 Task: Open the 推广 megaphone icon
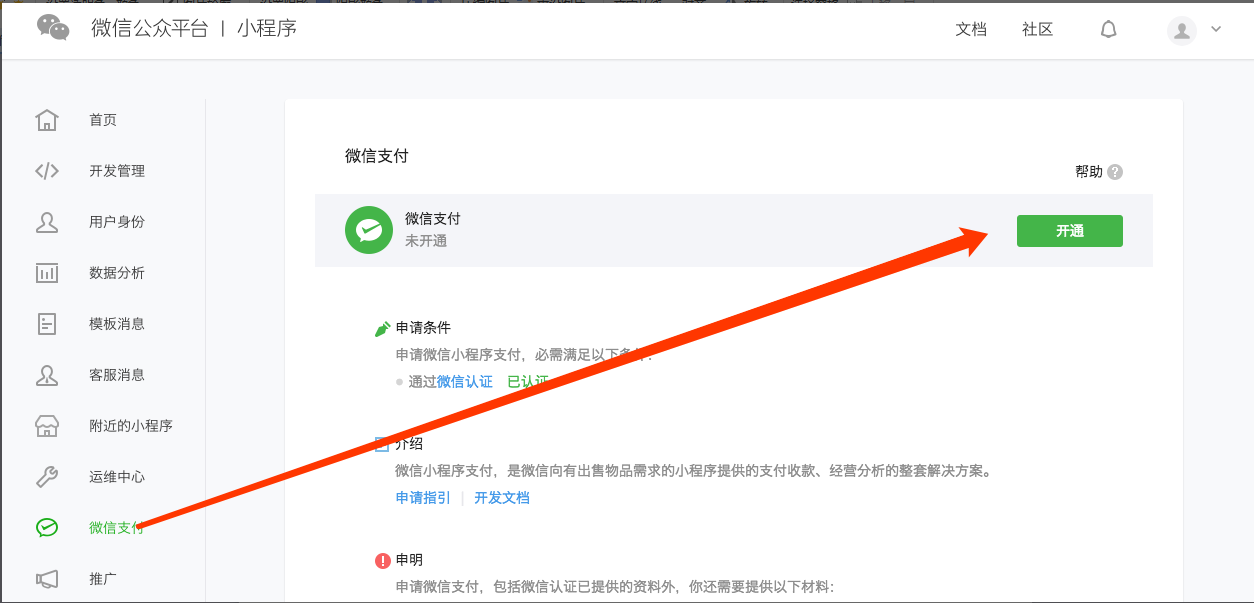47,579
